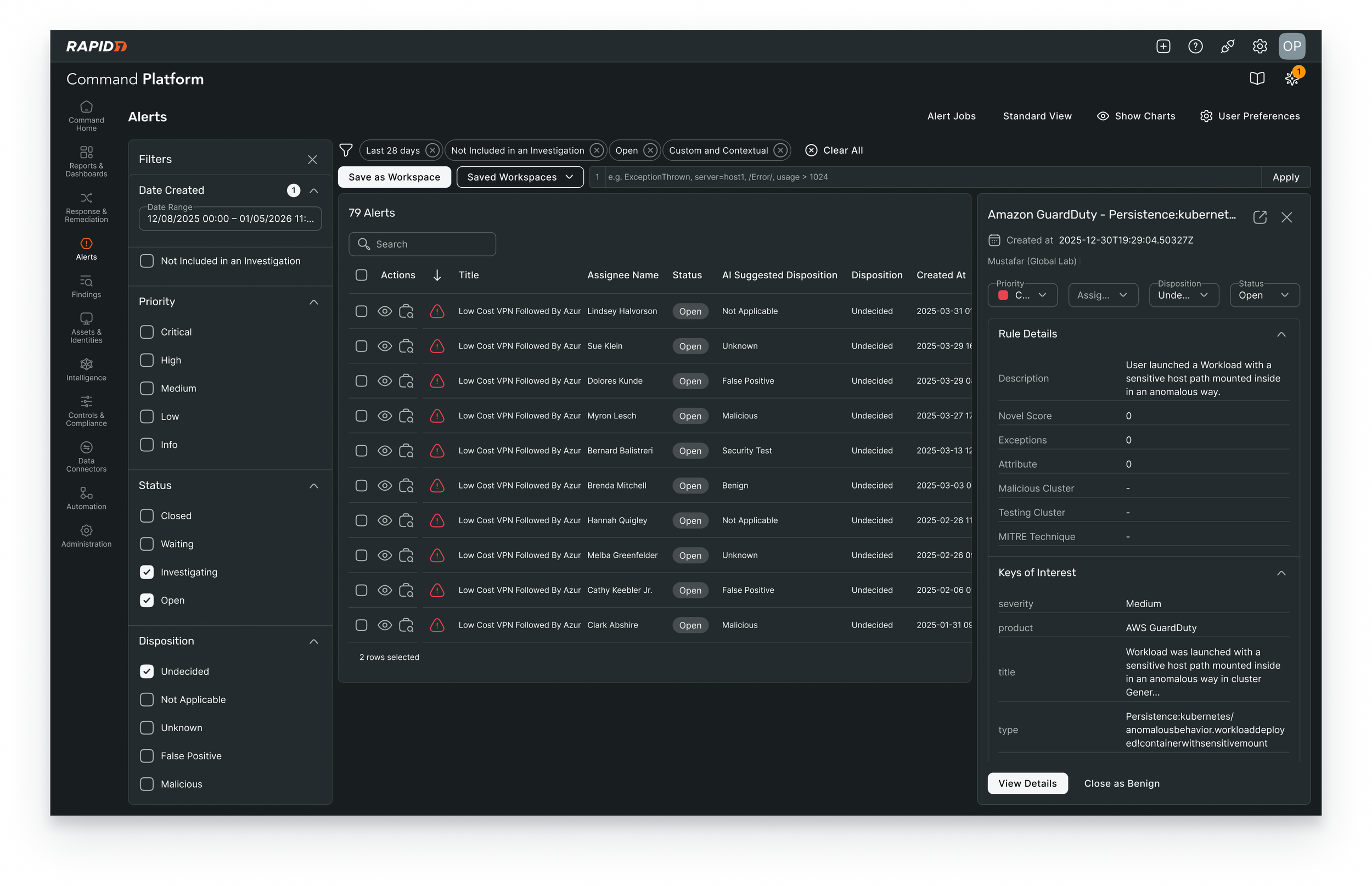Click the alerts Search field

423,244
